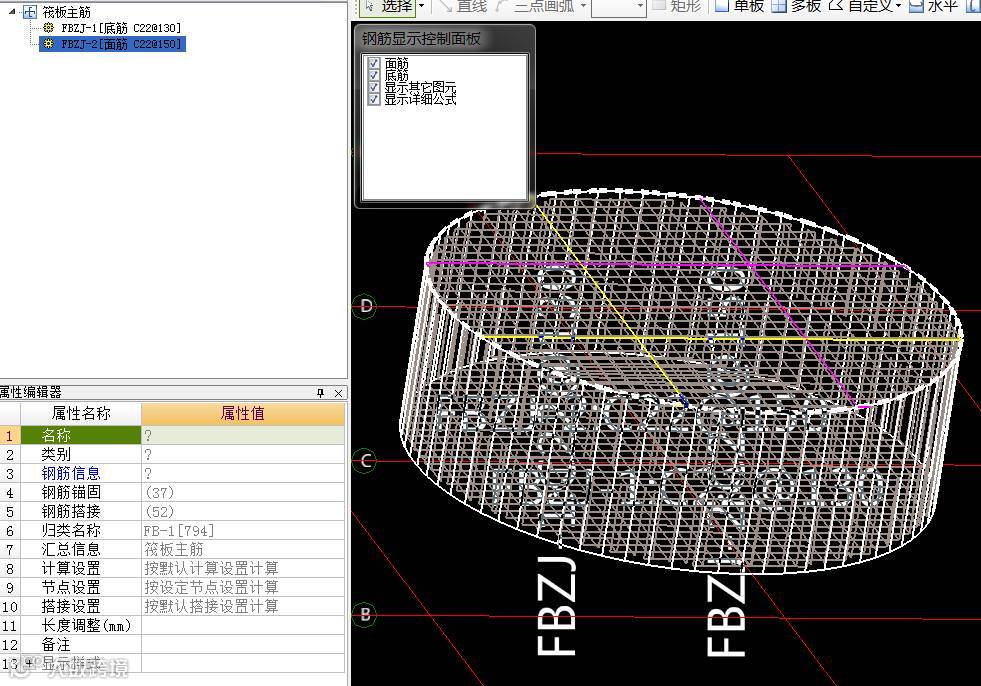This screenshot has width=981, height=686.
Task: Click the 筏板主筋 folder icon in tree
Action: coord(30,13)
